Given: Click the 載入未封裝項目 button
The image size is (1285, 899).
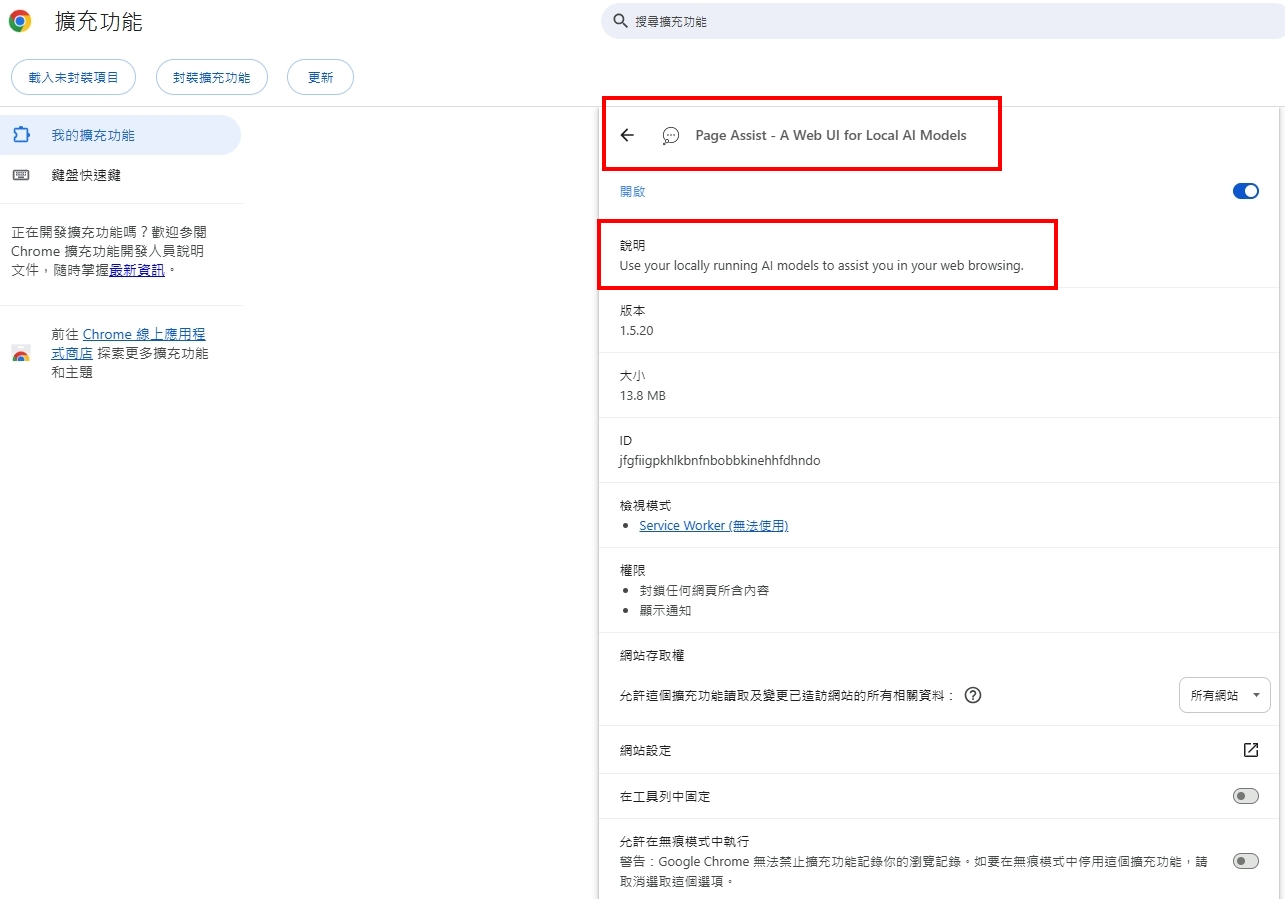Looking at the screenshot, I should pyautogui.click(x=73, y=77).
